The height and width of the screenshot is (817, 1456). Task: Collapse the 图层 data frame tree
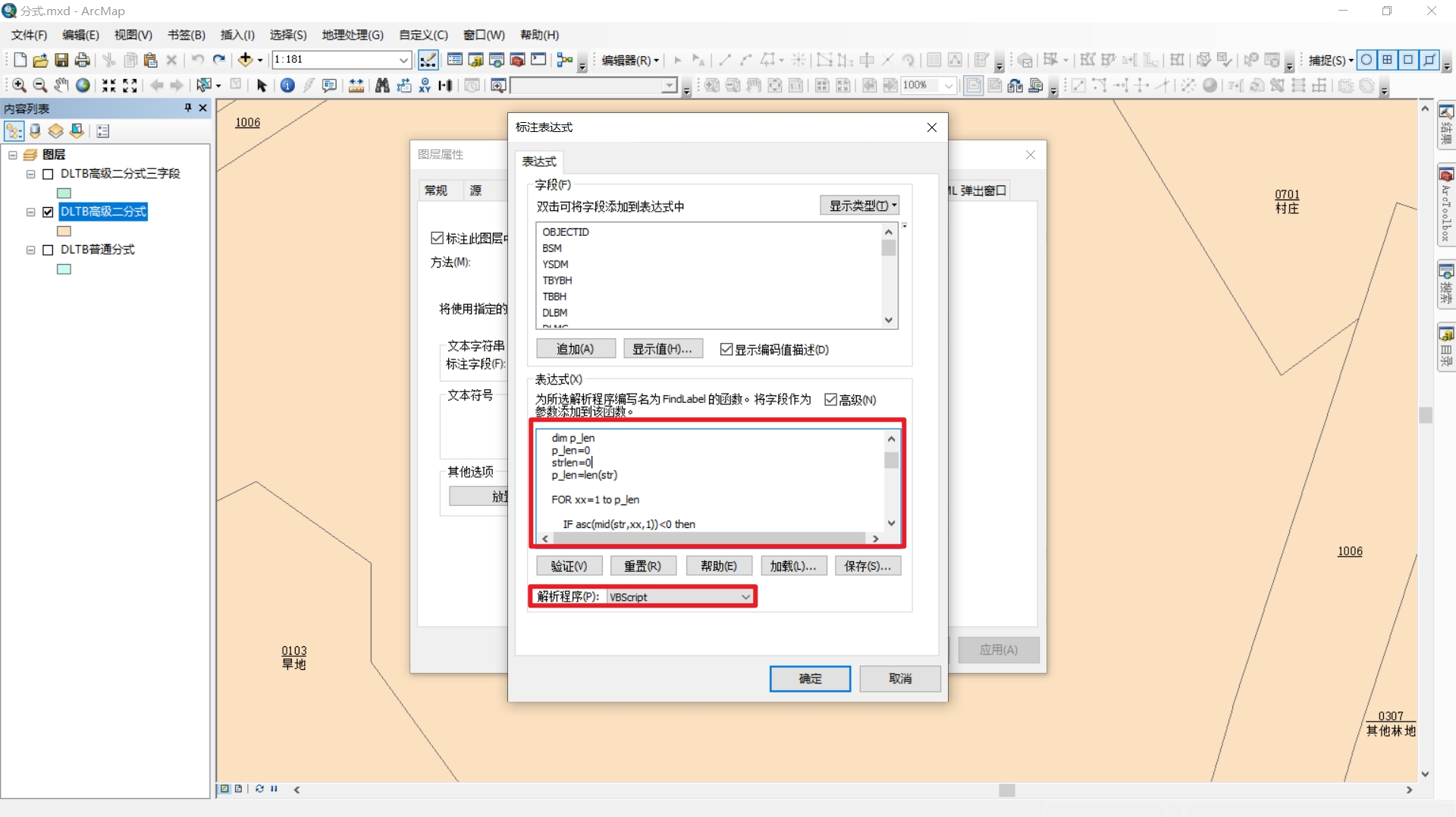pyautogui.click(x=13, y=155)
